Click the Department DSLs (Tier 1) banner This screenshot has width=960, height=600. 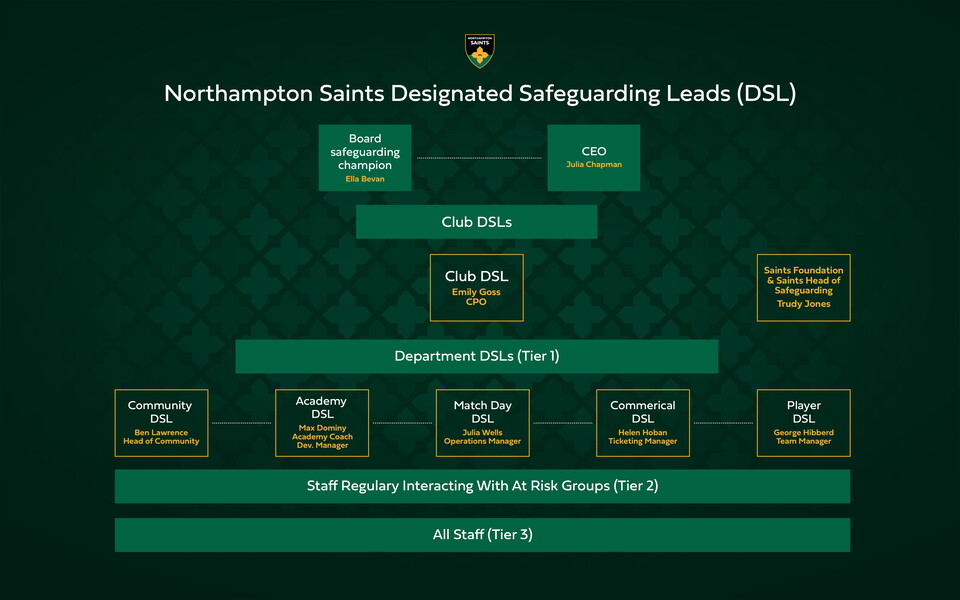477,356
